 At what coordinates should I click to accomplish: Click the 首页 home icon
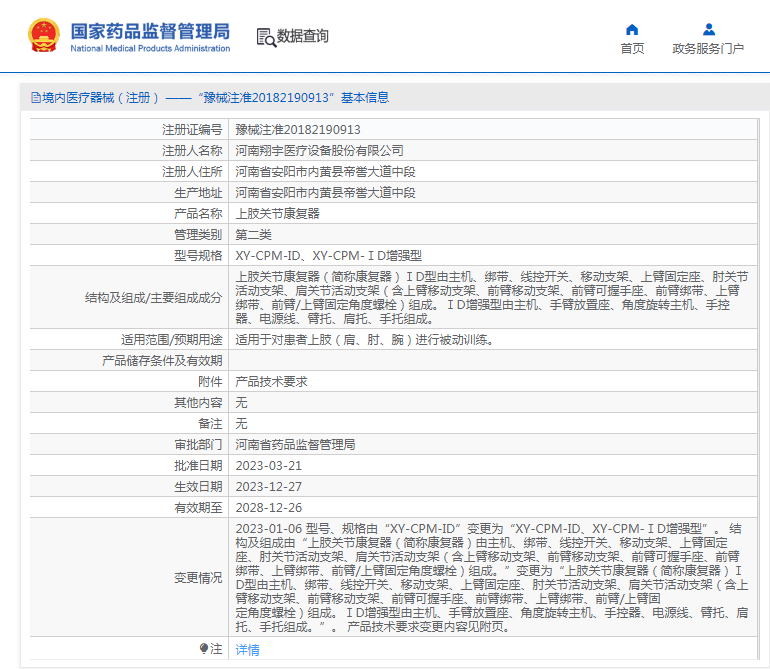coord(632,30)
